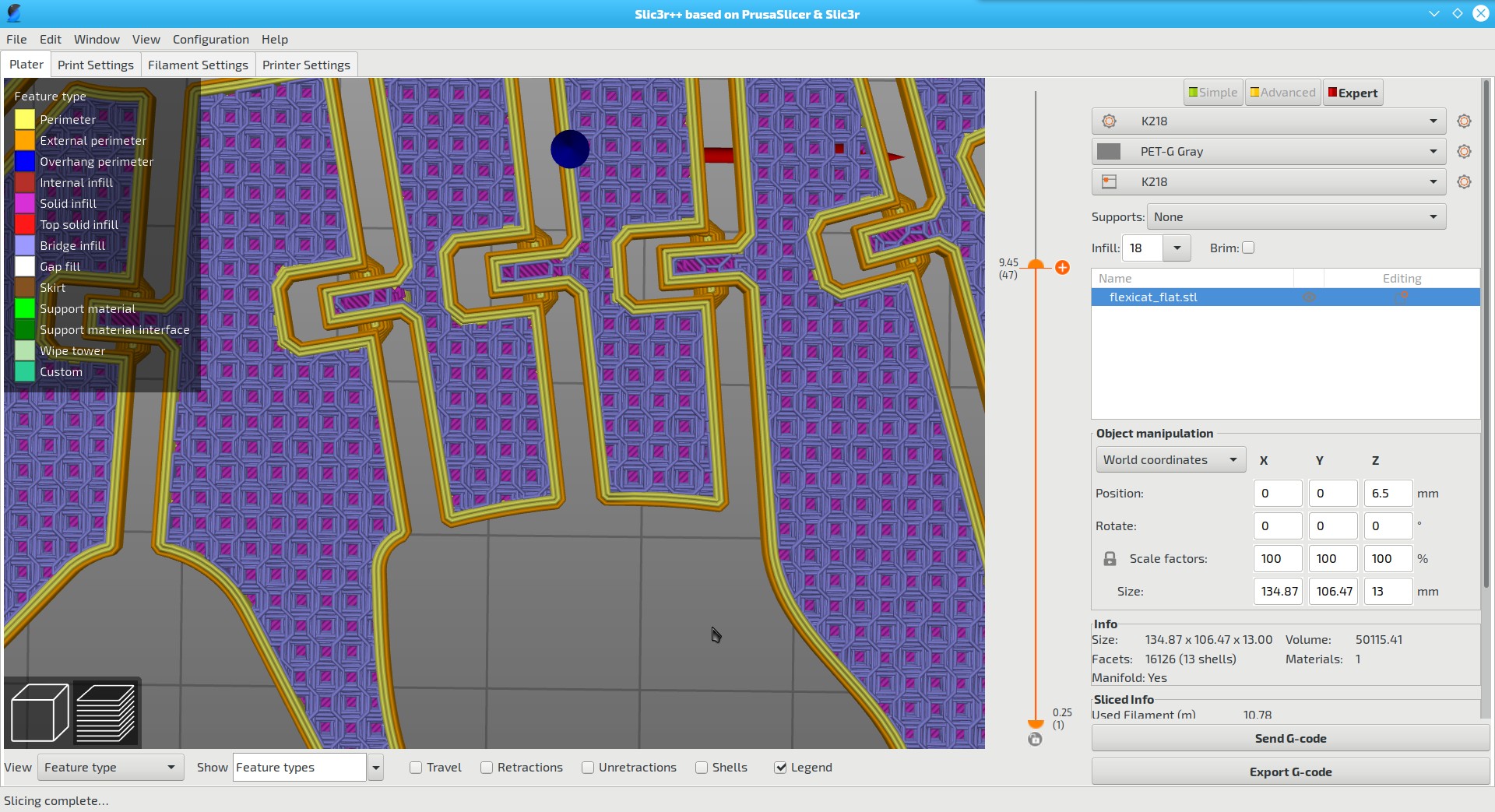Open filament settings gear next to PET-G Gray
The width and height of the screenshot is (1495, 812).
(1464, 152)
